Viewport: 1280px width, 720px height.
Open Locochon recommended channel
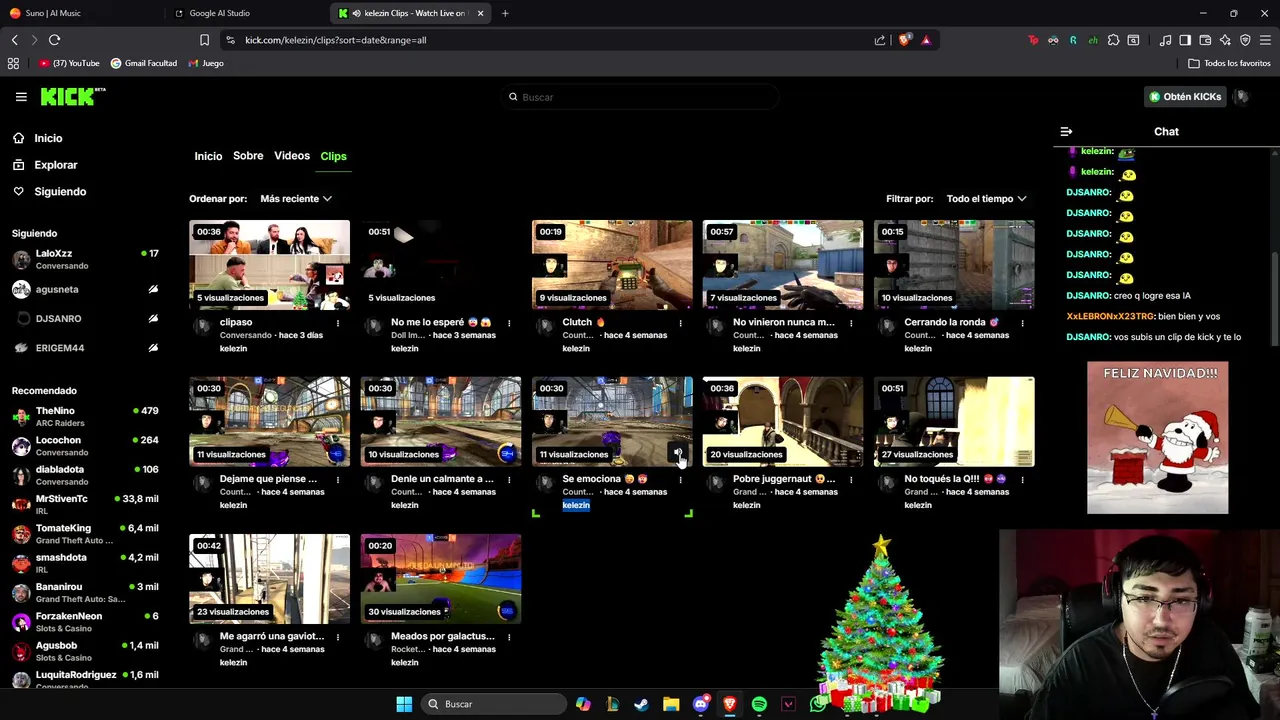click(x=85, y=446)
